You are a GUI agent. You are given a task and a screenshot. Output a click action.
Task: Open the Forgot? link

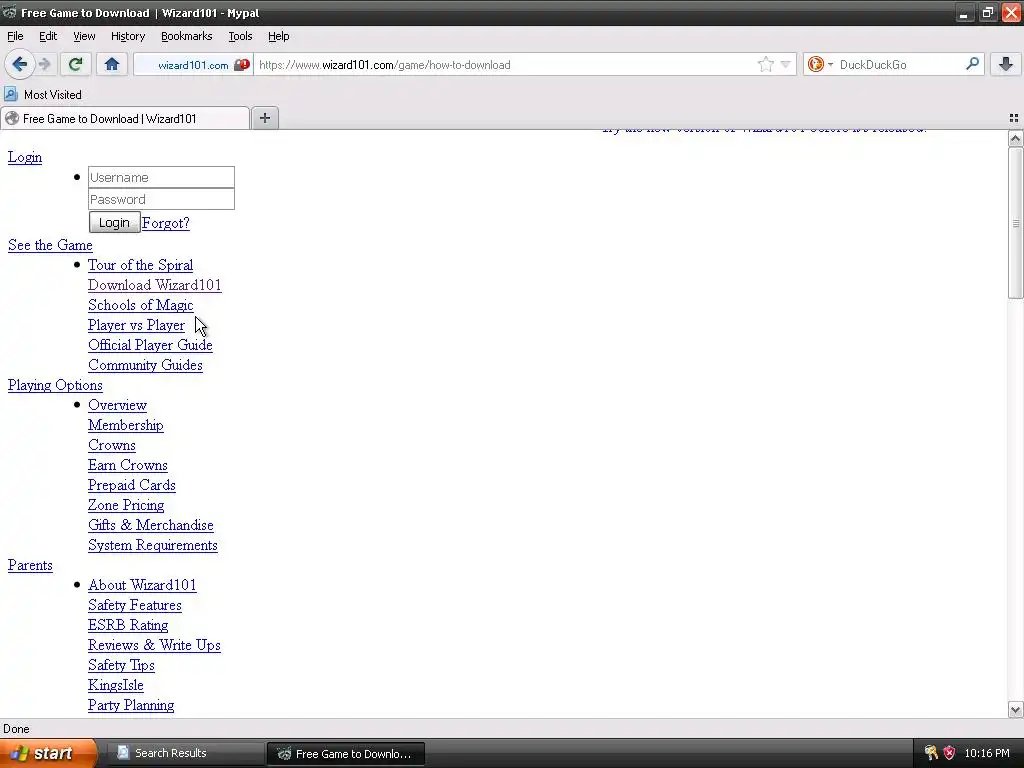(x=165, y=223)
